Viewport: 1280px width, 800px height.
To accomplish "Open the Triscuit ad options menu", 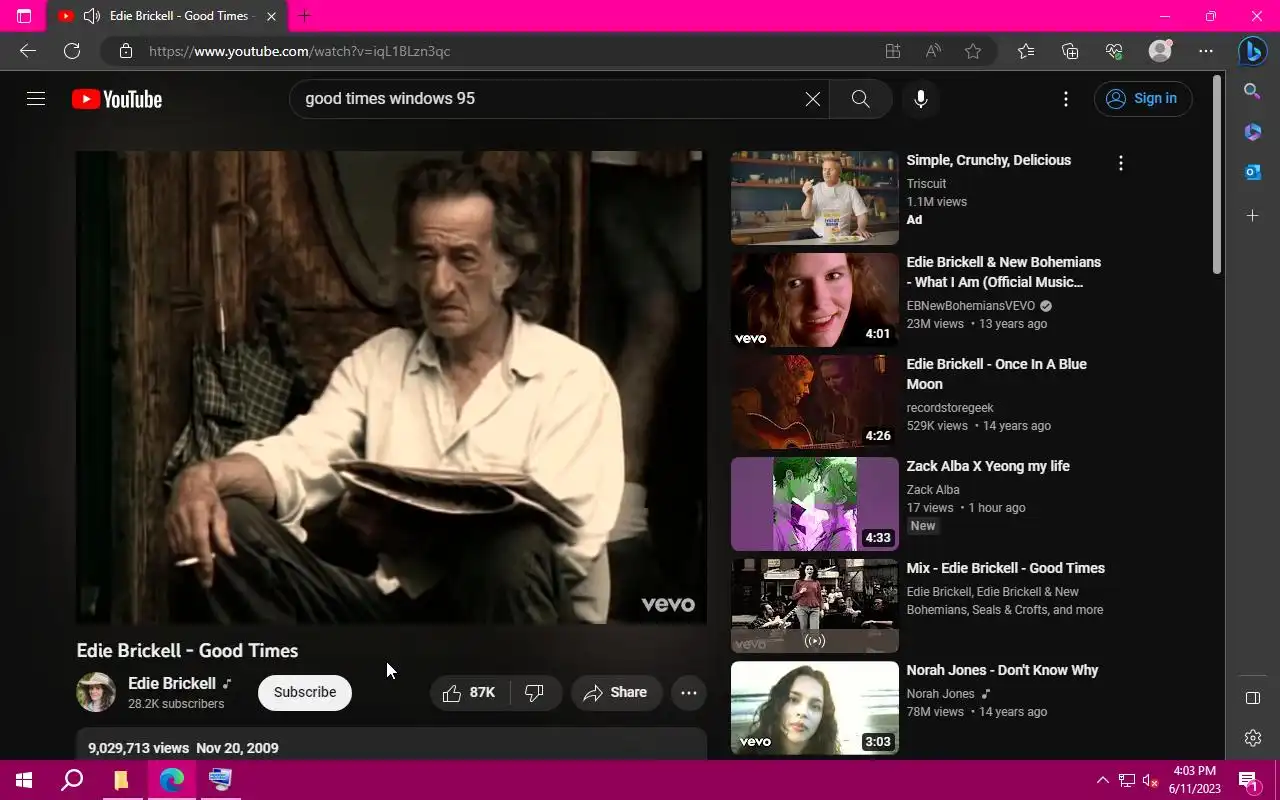I will click(x=1121, y=163).
